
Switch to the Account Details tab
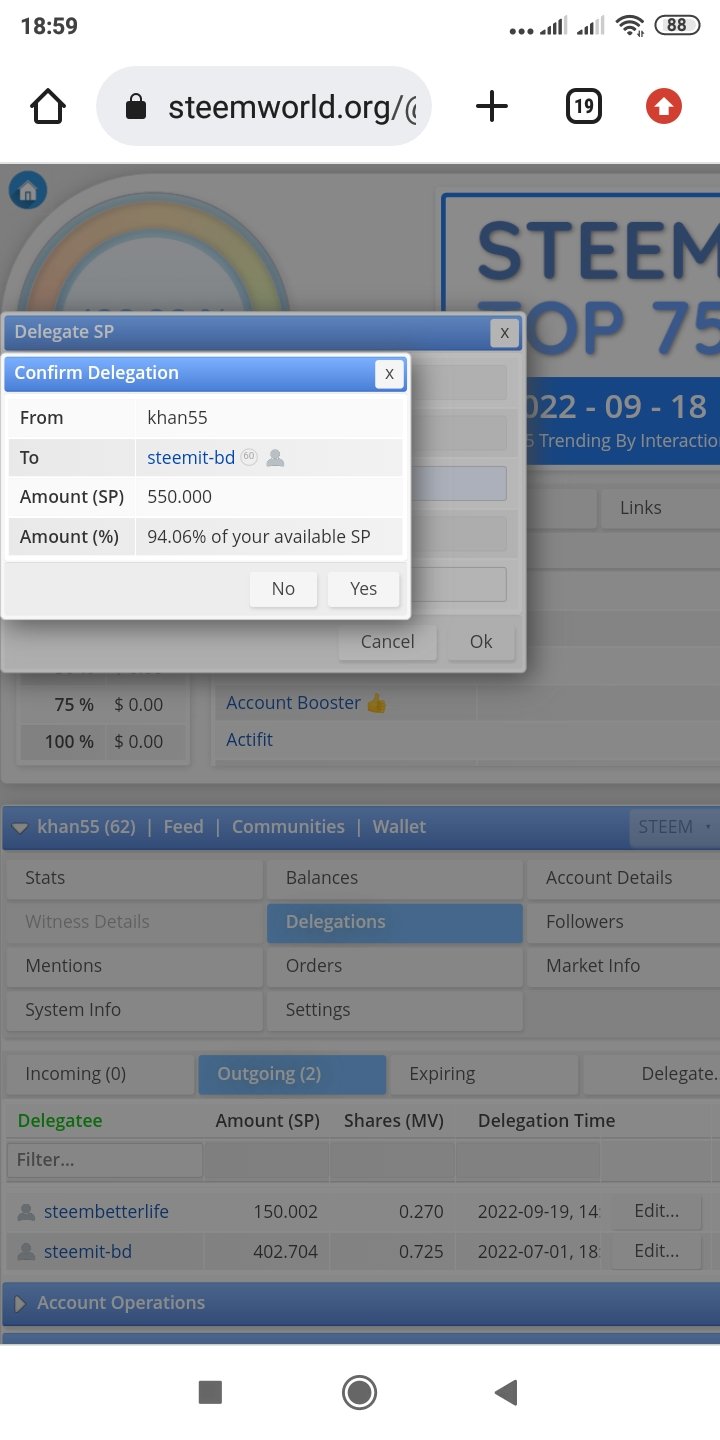pyautogui.click(x=622, y=878)
